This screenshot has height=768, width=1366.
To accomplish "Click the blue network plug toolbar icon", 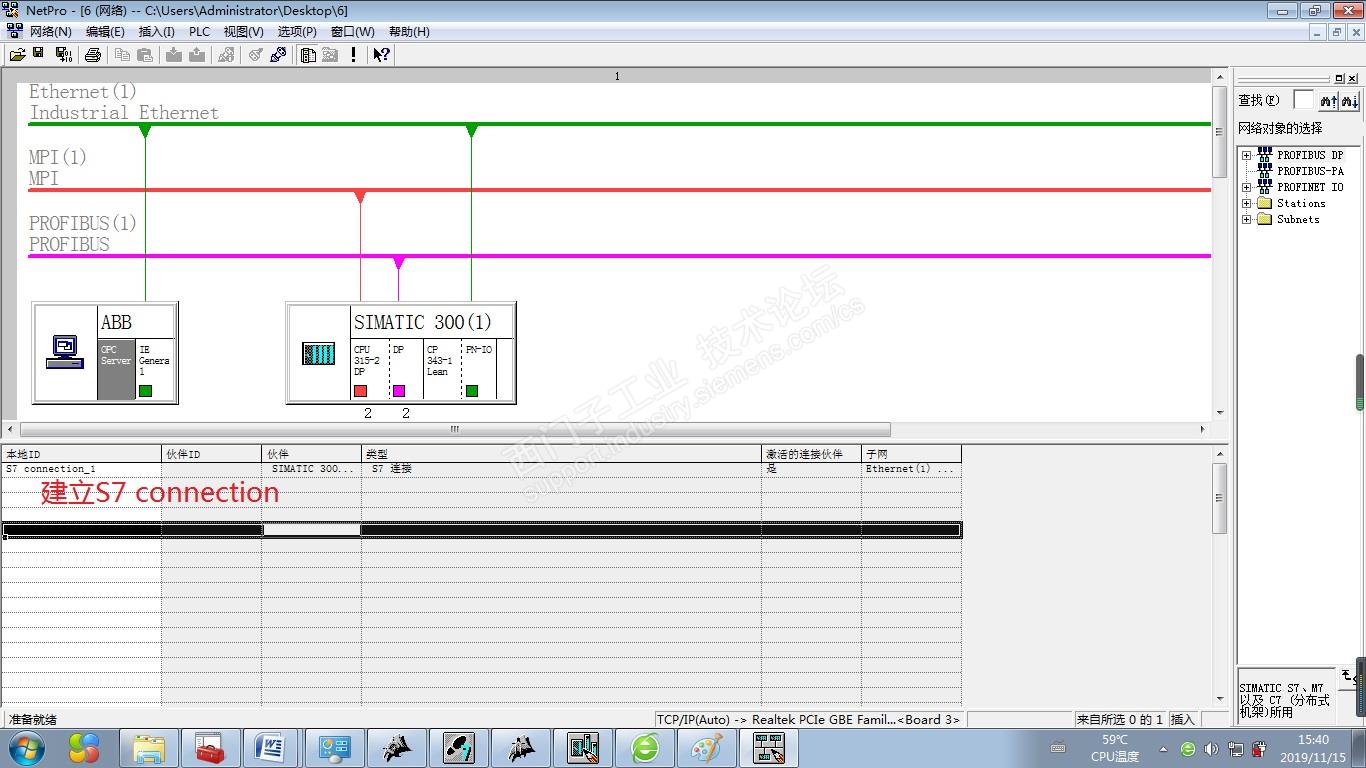I will click(279, 55).
